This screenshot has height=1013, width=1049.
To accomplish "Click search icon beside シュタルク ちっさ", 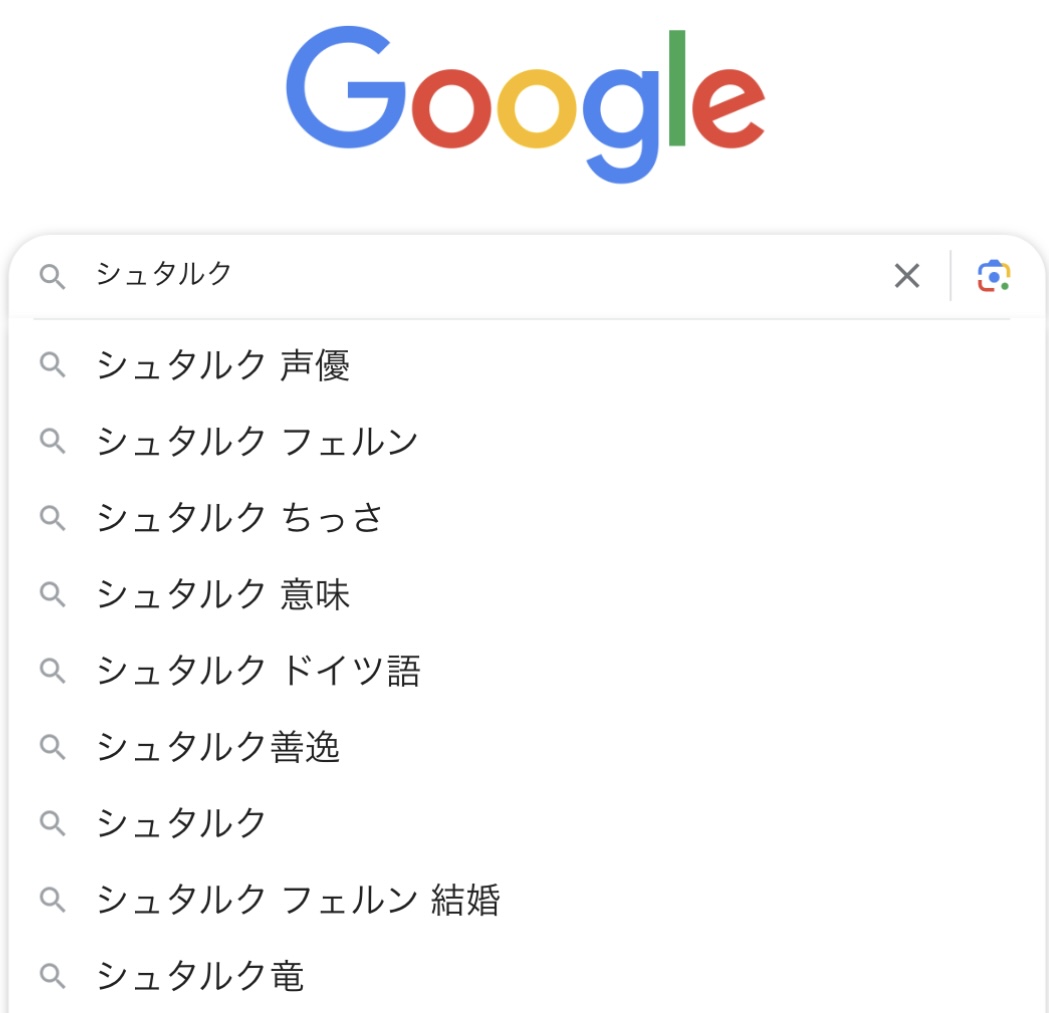I will click(x=52, y=518).
